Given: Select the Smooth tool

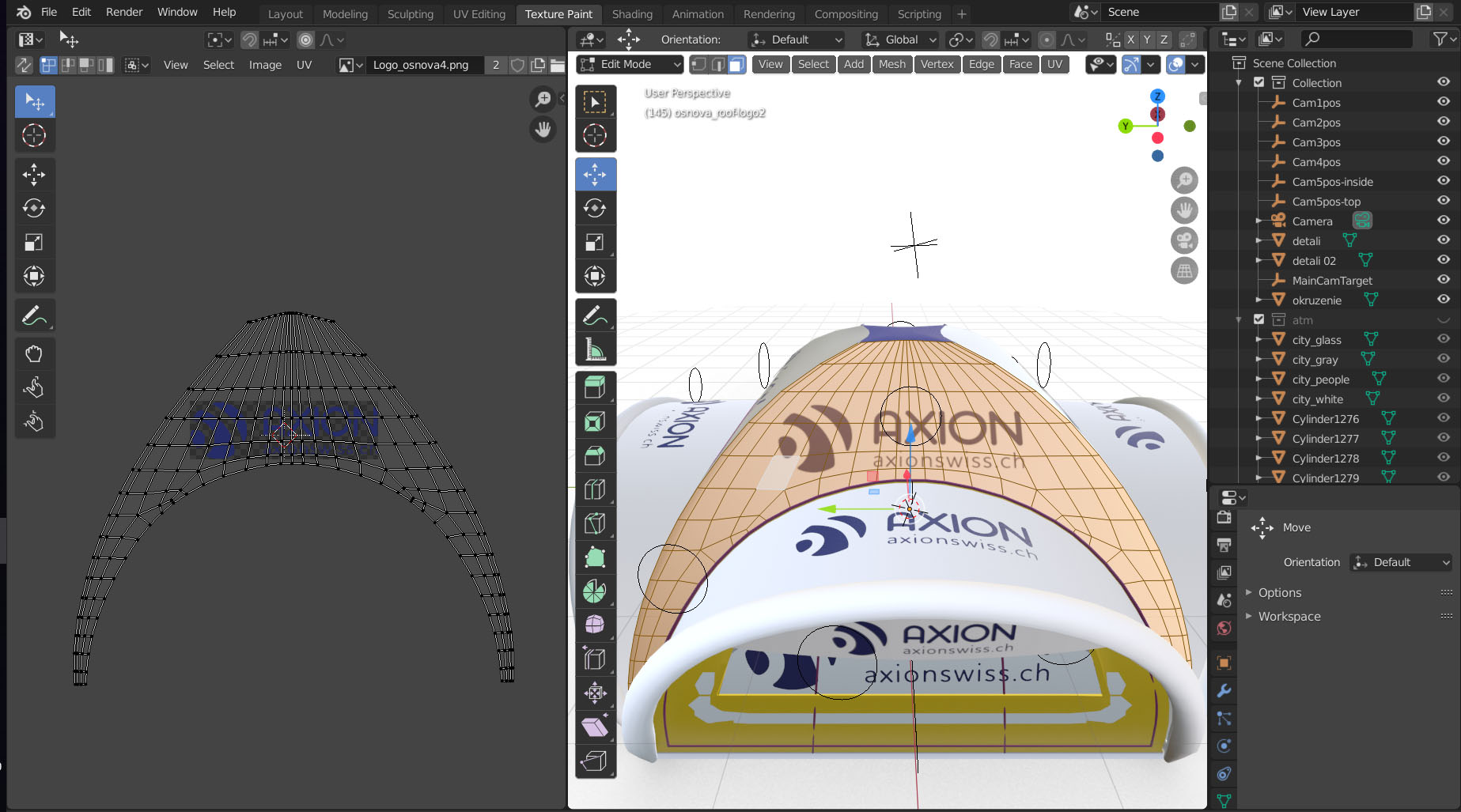Looking at the screenshot, I should pos(595,625).
